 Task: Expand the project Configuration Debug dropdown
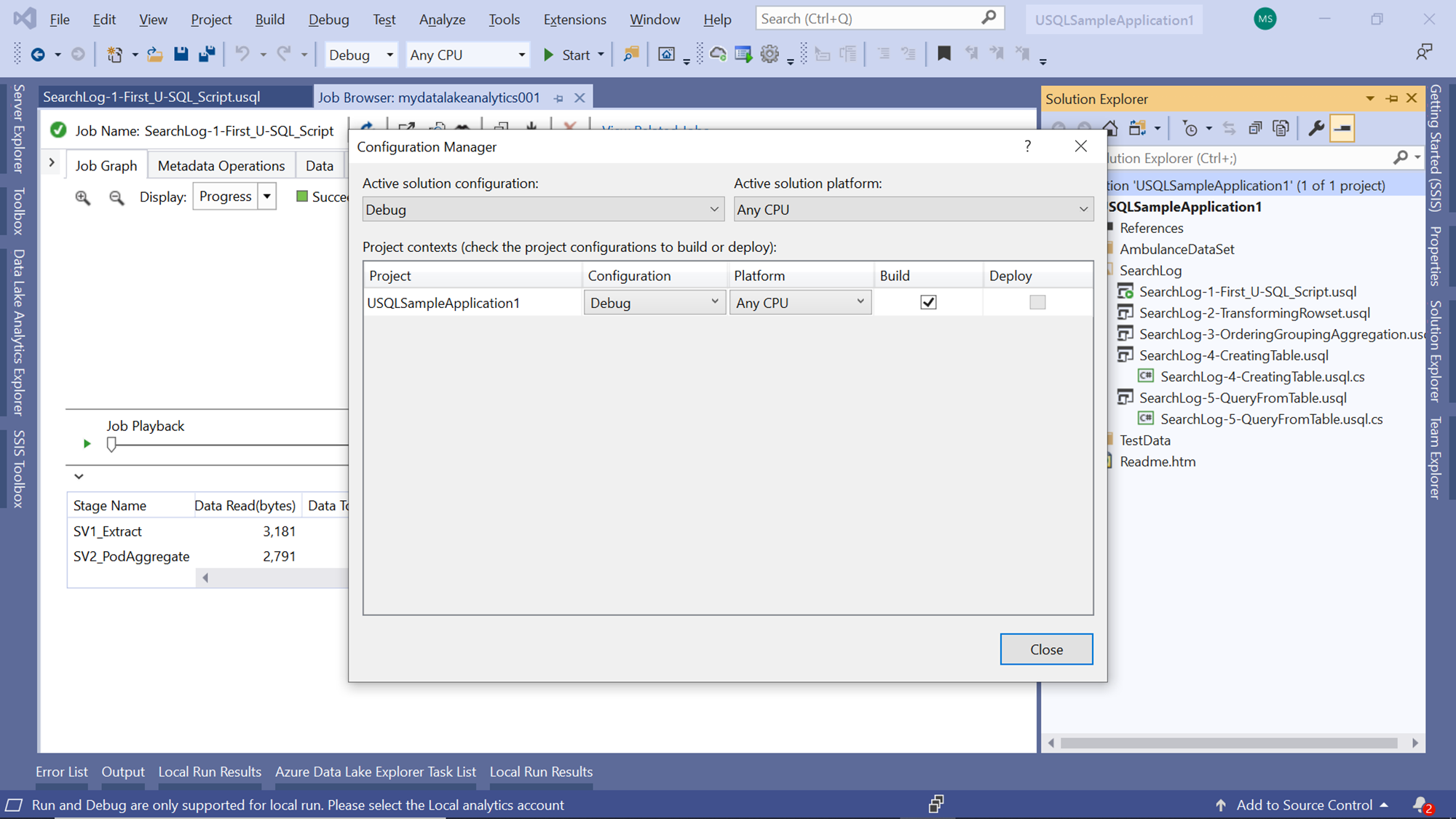pyautogui.click(x=654, y=302)
